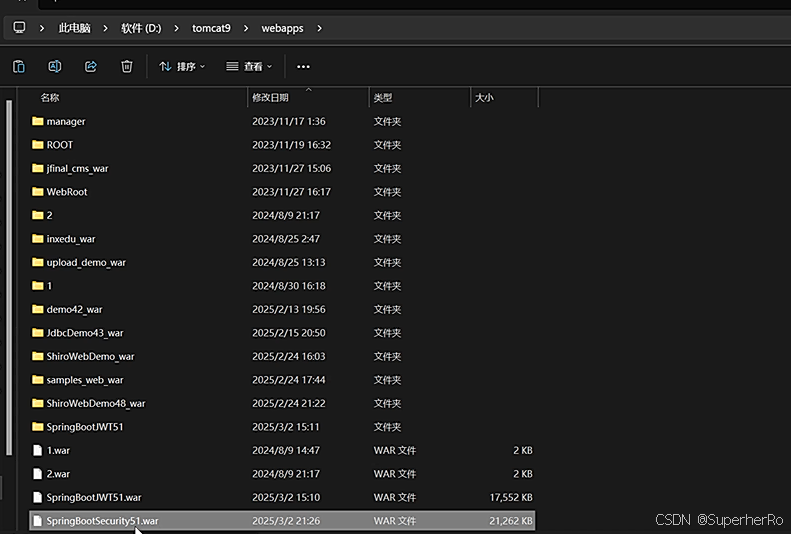Screen dimensions: 791x534
Task: Click the ShiroWebDemo48_war folder name
Action: (x=96, y=403)
